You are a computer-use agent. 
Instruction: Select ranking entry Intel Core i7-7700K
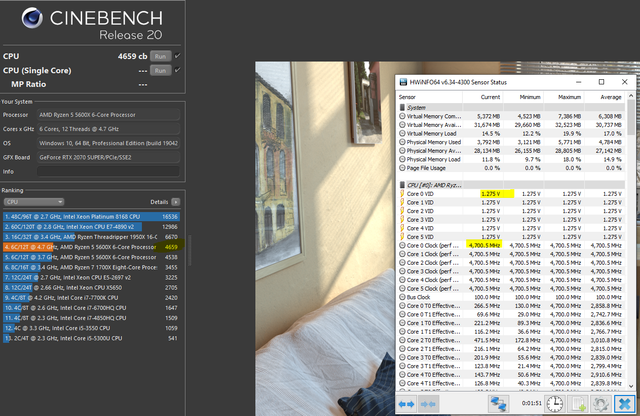tap(91, 298)
